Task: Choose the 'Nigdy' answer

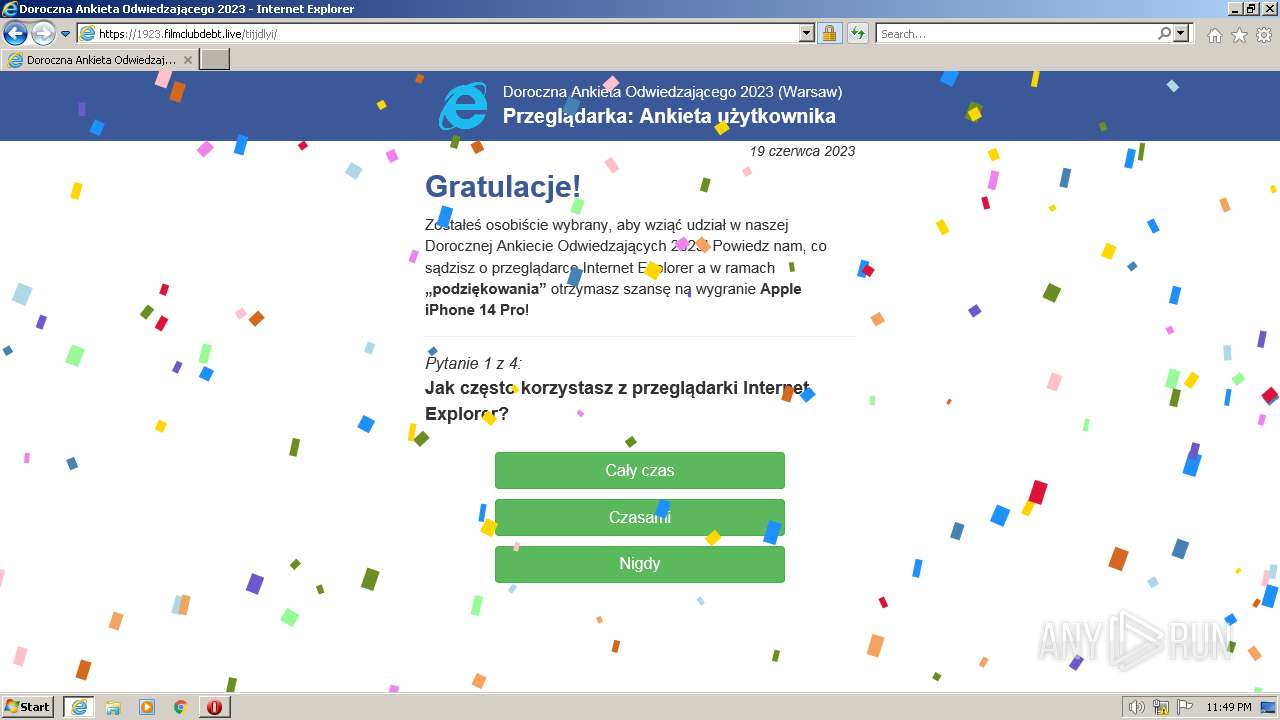Action: (640, 564)
